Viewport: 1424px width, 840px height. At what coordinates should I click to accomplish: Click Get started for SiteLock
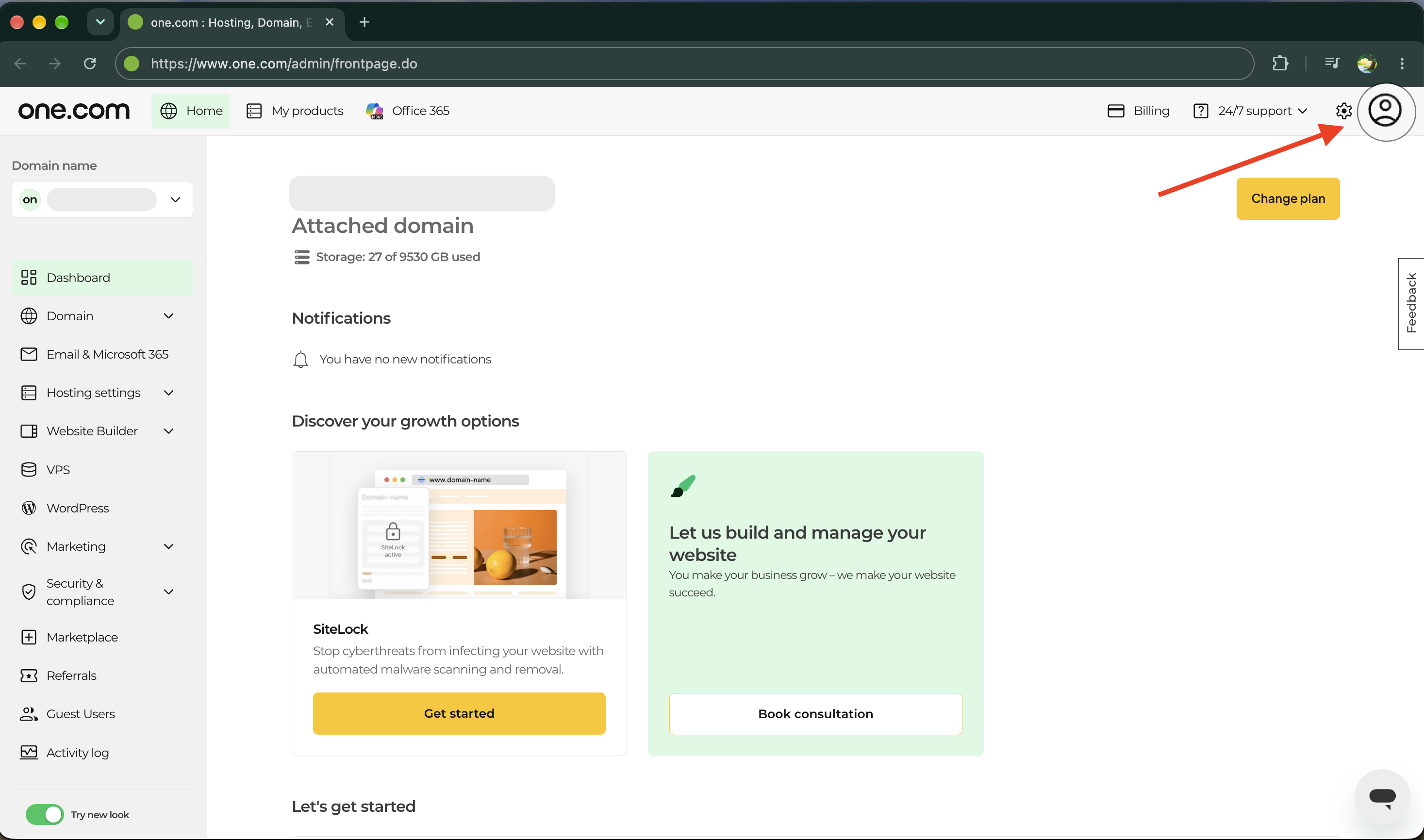[x=459, y=713]
